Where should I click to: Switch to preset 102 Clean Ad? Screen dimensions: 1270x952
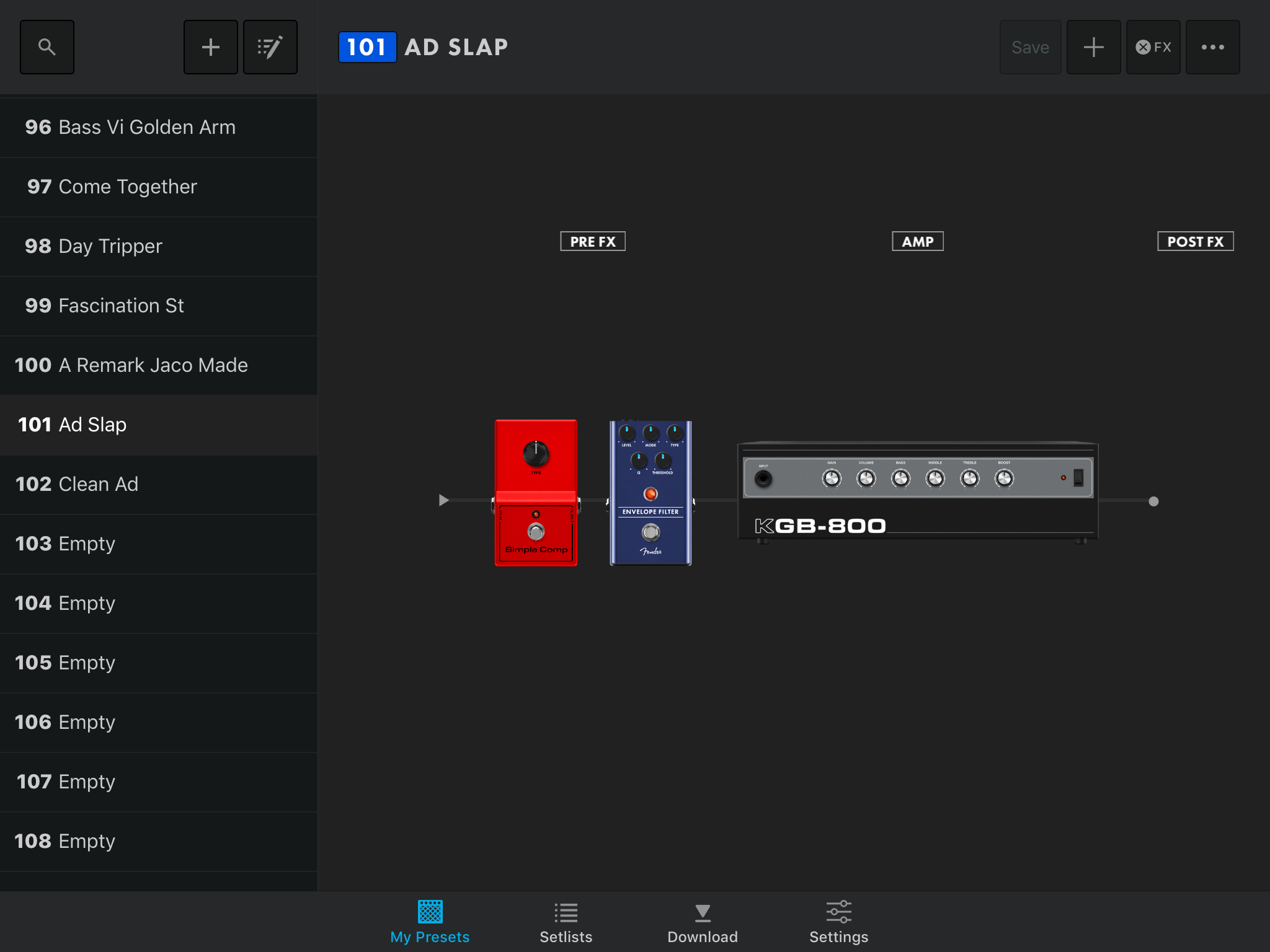[x=159, y=484]
